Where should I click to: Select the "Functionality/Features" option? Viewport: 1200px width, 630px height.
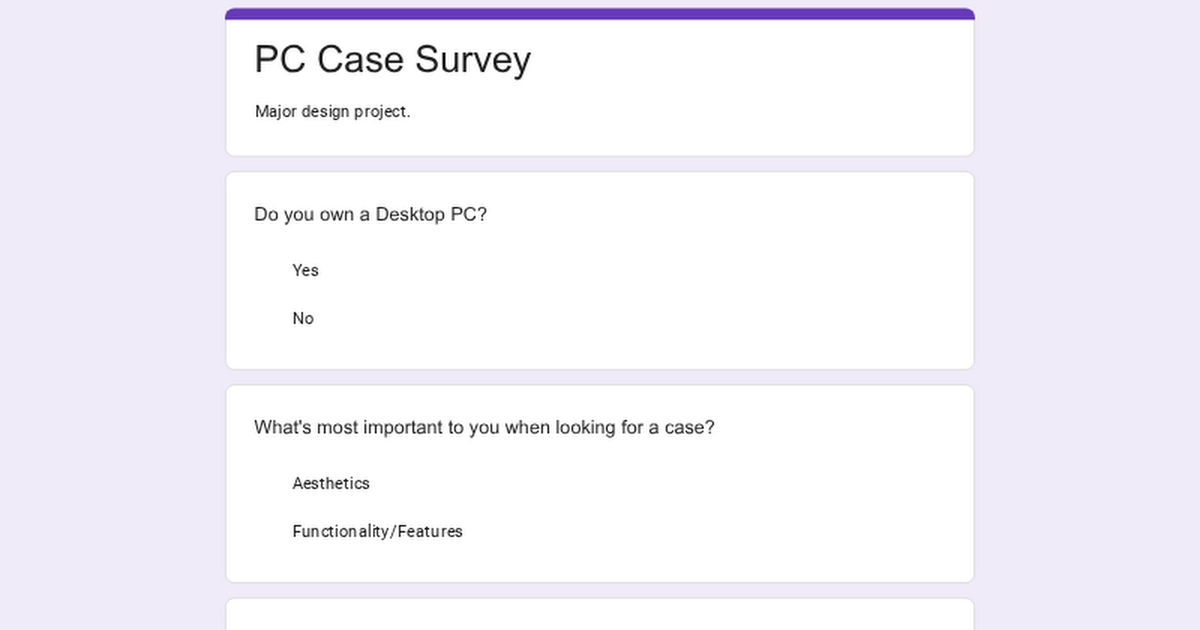point(377,531)
